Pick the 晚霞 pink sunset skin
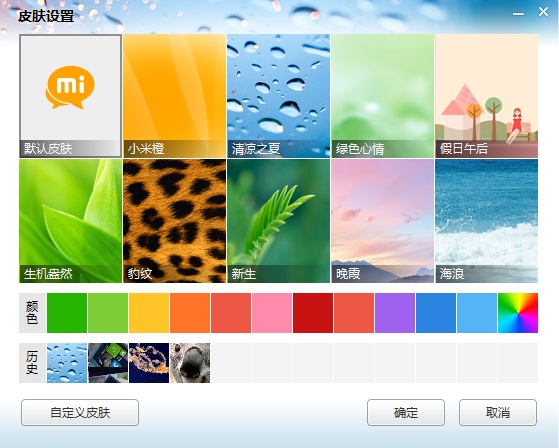The image size is (559, 448). tap(383, 221)
